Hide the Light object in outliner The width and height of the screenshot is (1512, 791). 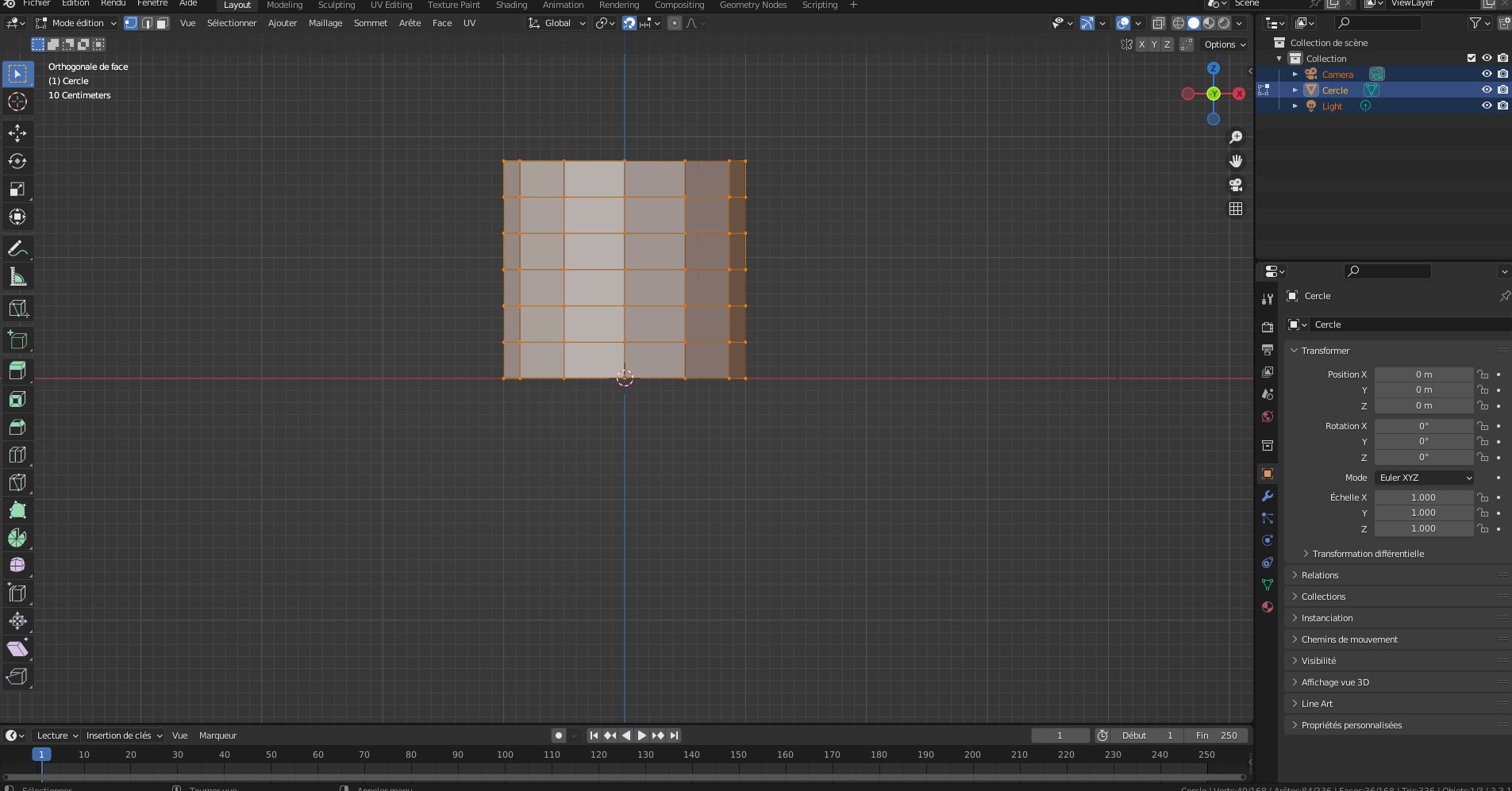click(1487, 106)
